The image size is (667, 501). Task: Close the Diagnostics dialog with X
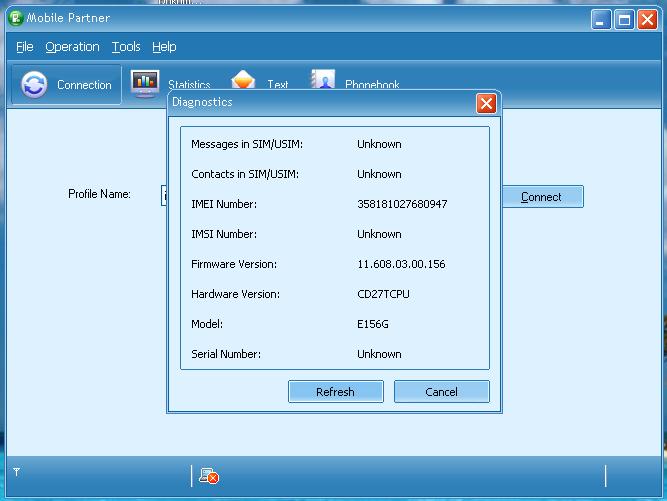(486, 103)
